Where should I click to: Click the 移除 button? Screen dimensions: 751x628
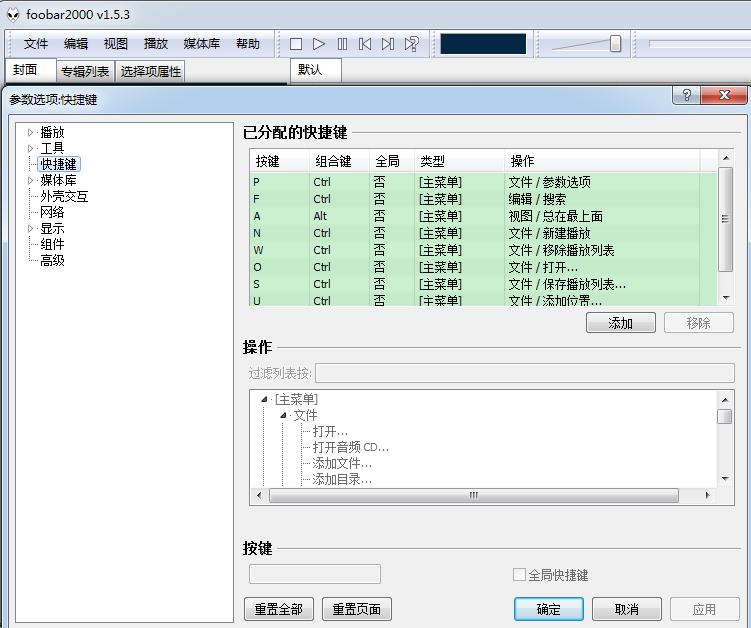coord(698,323)
